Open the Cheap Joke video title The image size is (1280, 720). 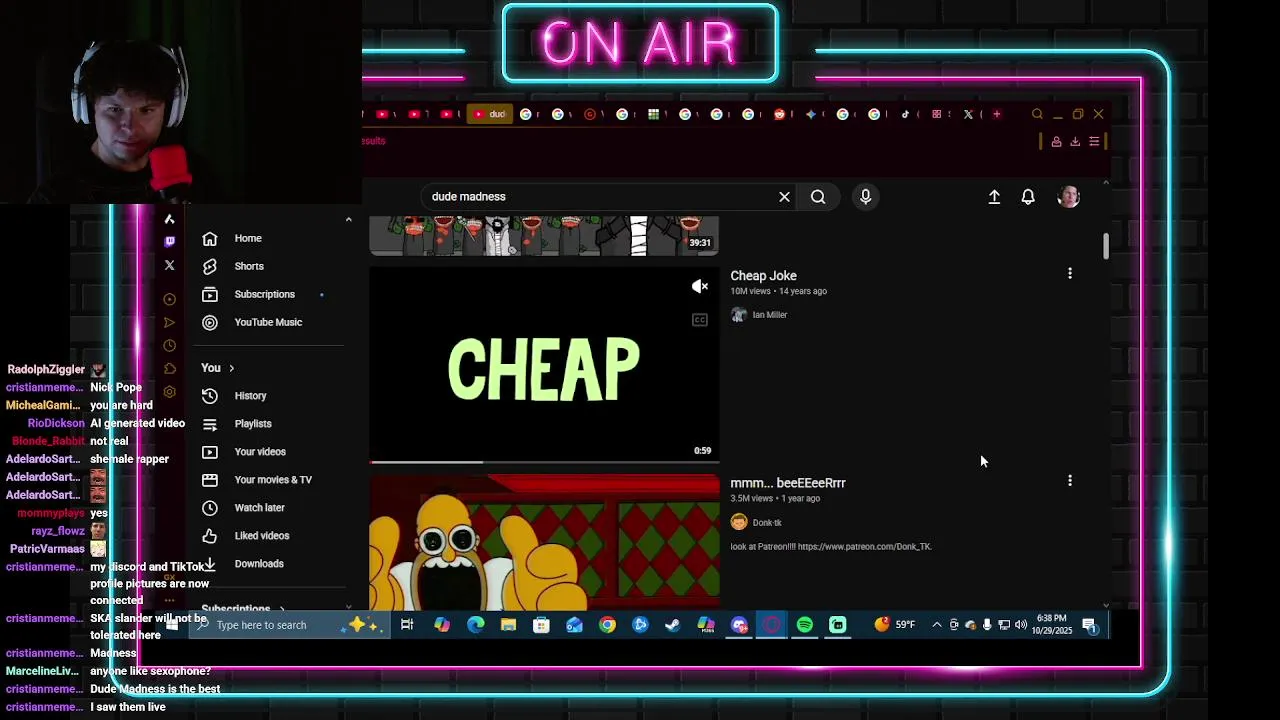click(763, 276)
